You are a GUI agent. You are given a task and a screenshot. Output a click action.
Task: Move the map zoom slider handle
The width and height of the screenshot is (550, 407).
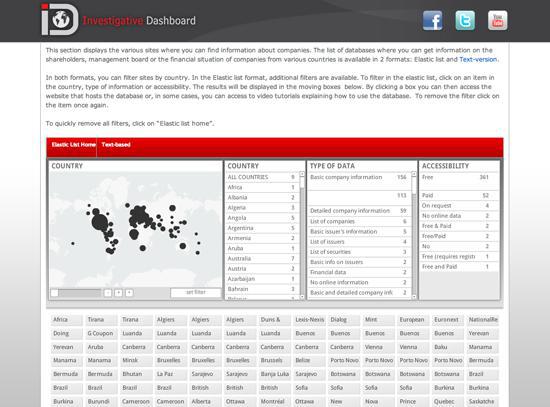pyautogui.click(x=55, y=293)
